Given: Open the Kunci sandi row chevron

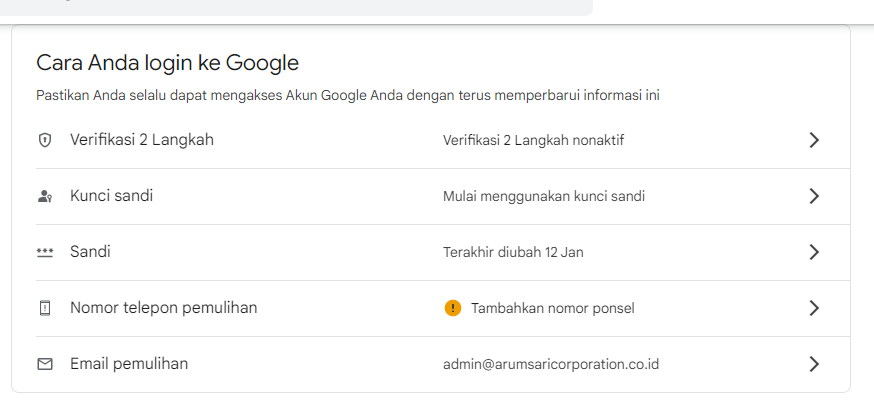Looking at the screenshot, I should pyautogui.click(x=814, y=196).
